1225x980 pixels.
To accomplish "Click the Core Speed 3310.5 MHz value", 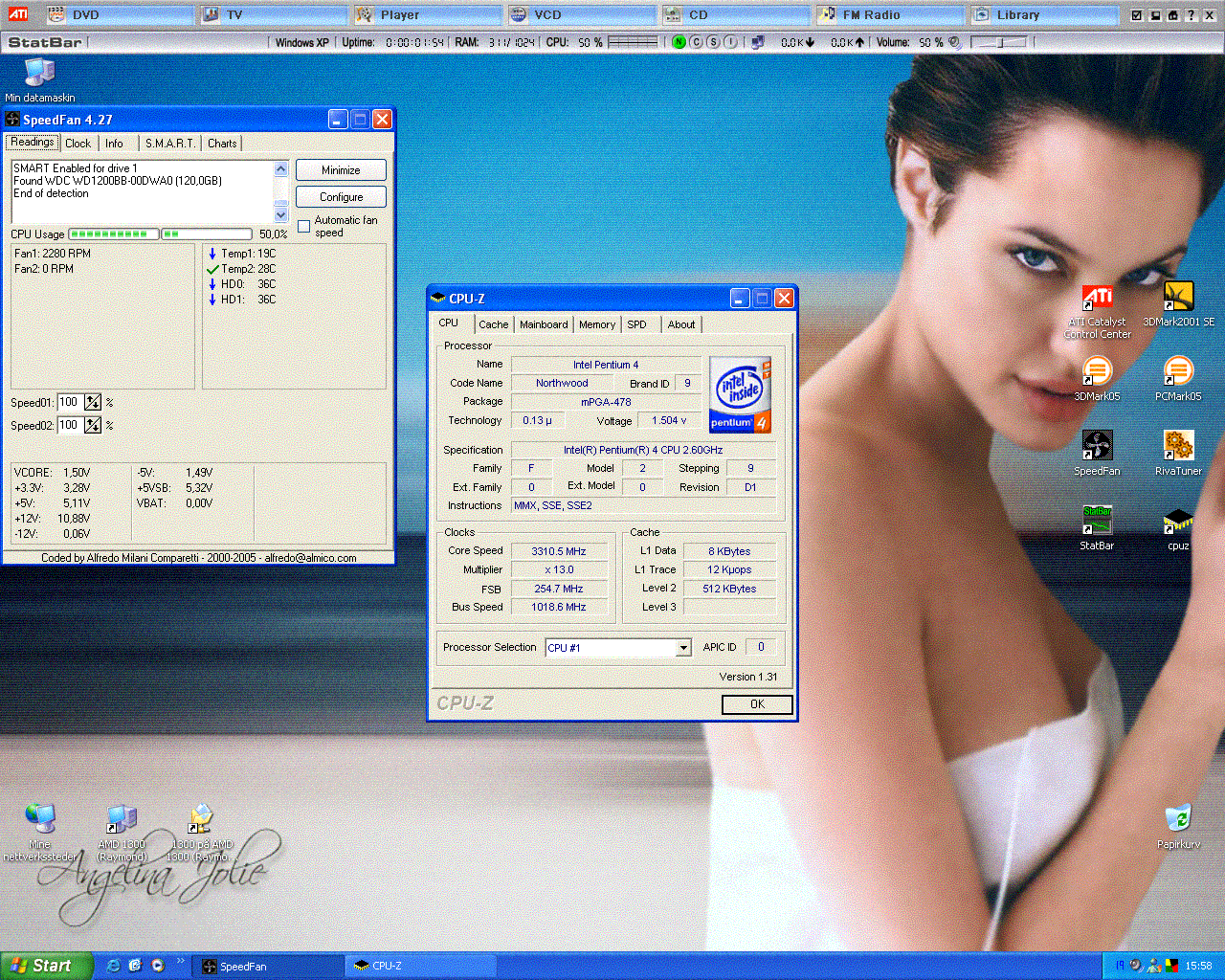I will click(559, 551).
